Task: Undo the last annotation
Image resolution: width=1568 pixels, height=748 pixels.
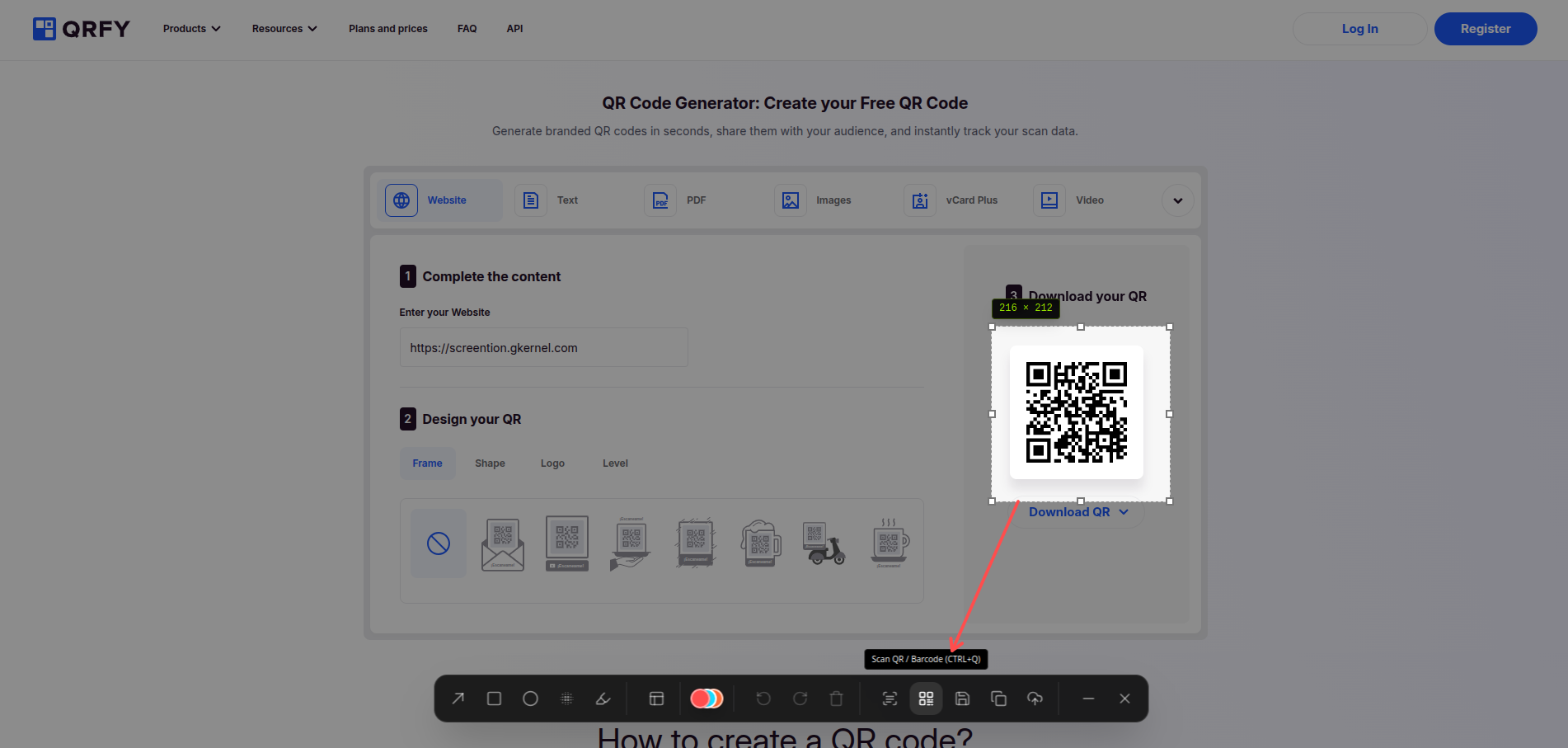Action: 763,699
